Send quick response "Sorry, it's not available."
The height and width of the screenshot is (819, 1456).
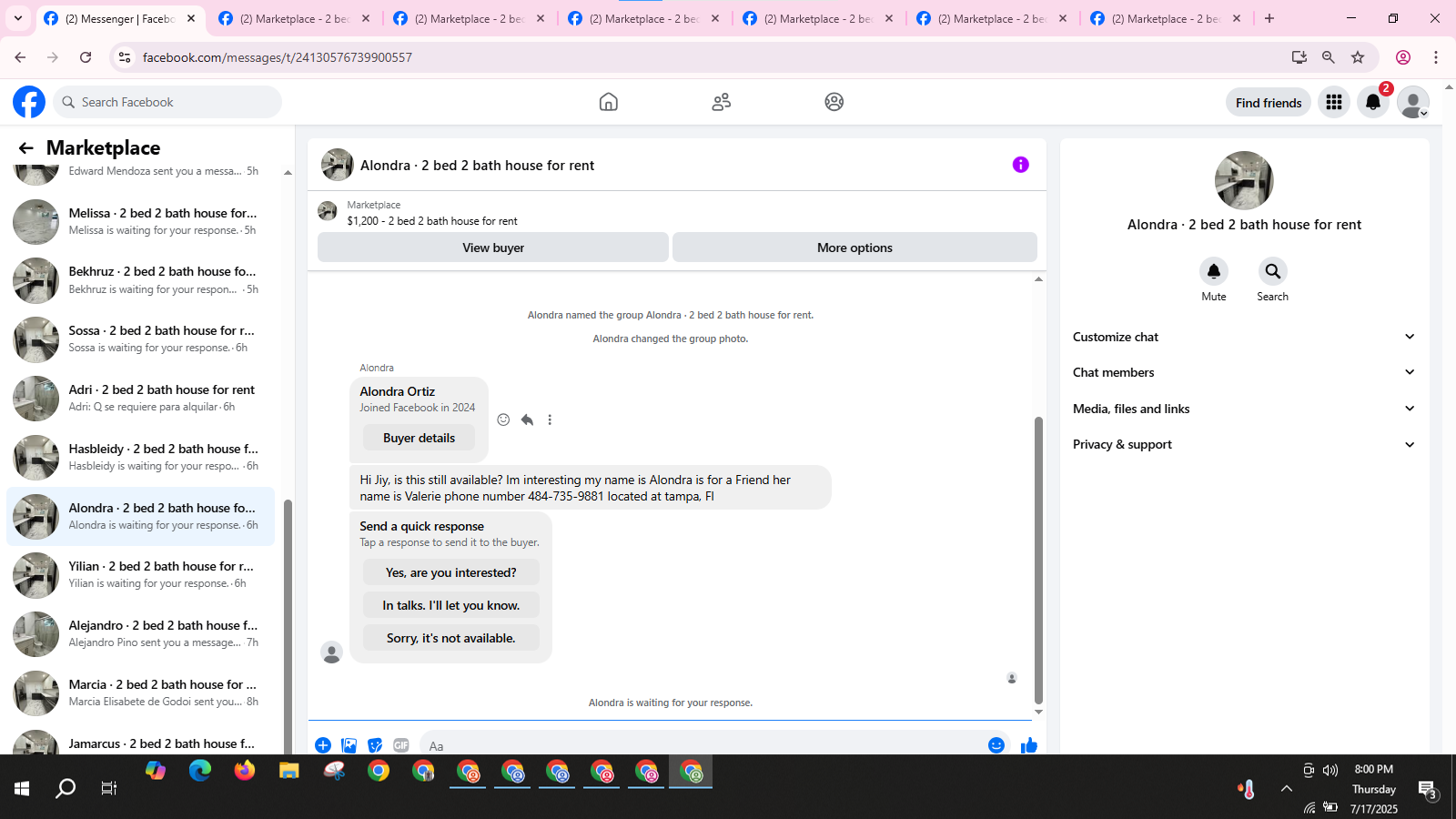450,638
